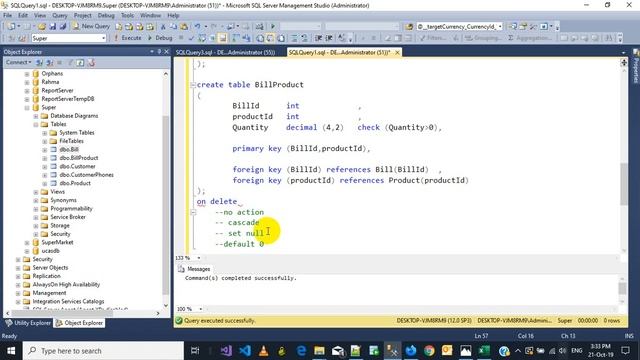Screen dimensions: 640x360
Task: Open the Edit menu
Action: coord(23,15)
